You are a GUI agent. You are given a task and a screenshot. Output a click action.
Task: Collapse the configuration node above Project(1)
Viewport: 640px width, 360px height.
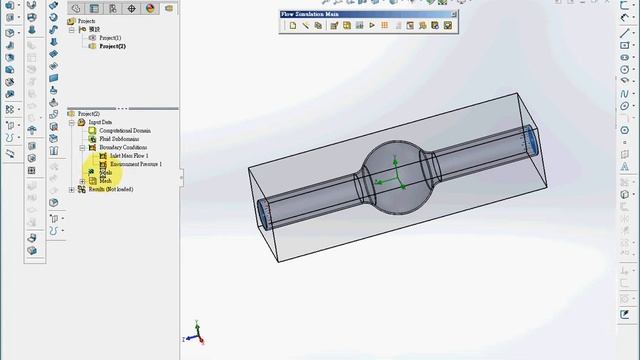[x=72, y=29]
